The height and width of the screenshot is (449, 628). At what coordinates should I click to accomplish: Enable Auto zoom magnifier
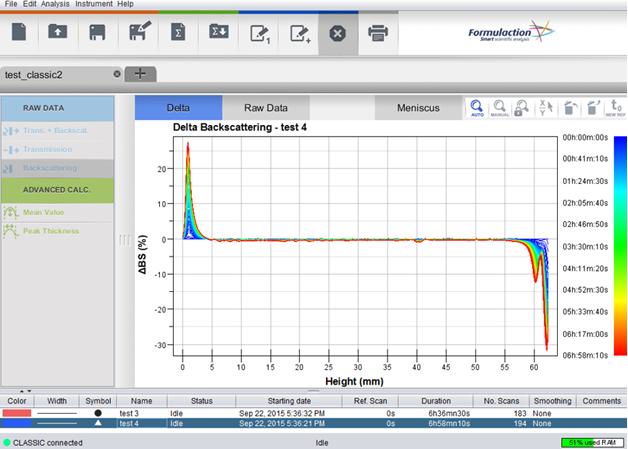pos(477,108)
